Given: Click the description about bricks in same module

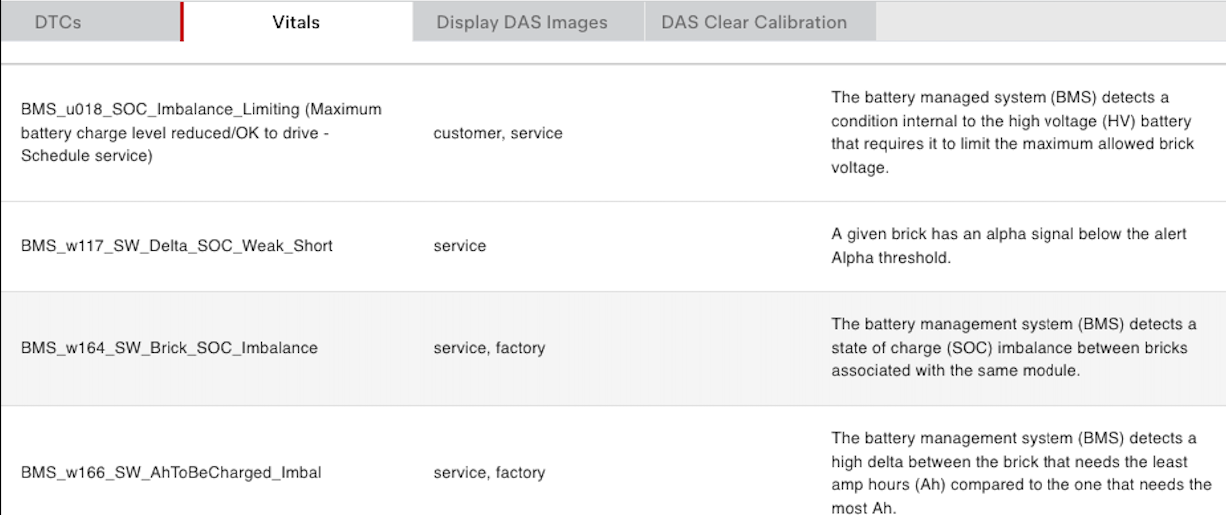Looking at the screenshot, I should point(1013,348).
